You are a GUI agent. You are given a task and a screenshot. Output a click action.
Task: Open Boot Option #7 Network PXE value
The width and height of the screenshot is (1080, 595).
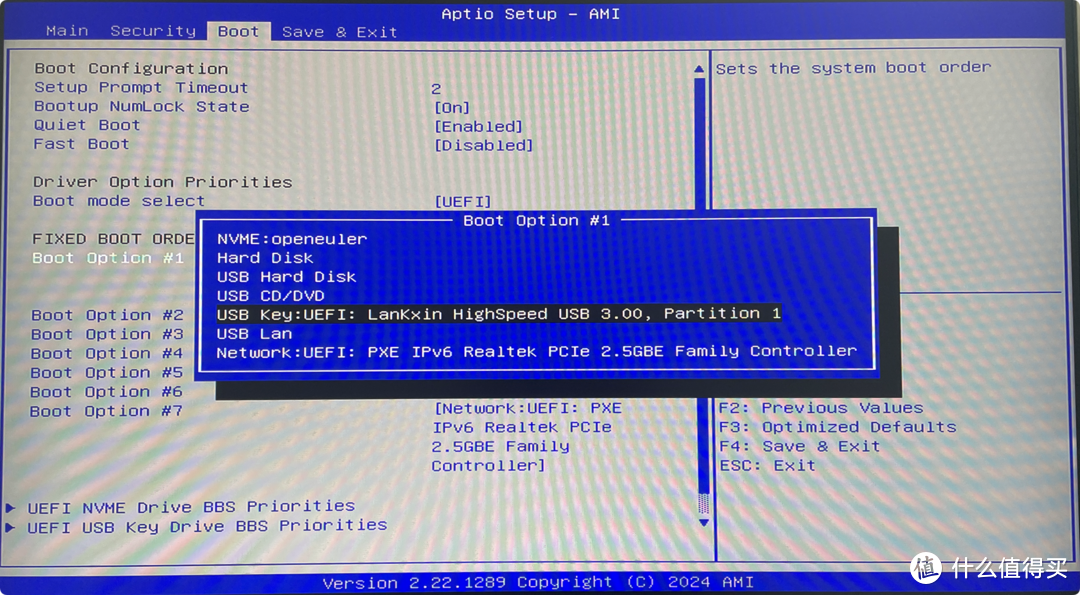click(527, 437)
